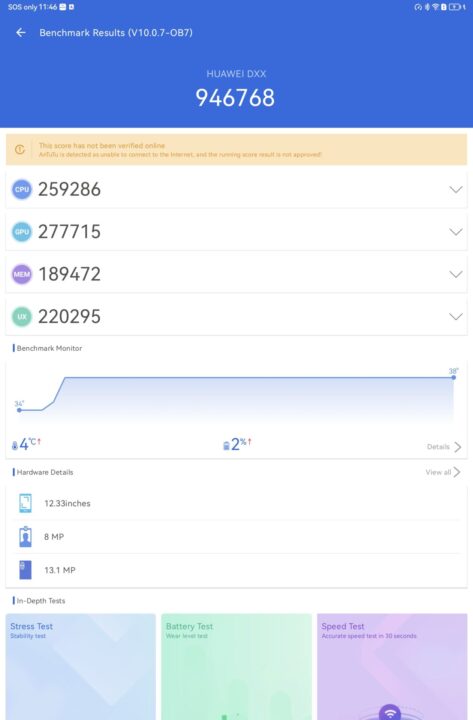Tap the GPU score badge icon

22,232
